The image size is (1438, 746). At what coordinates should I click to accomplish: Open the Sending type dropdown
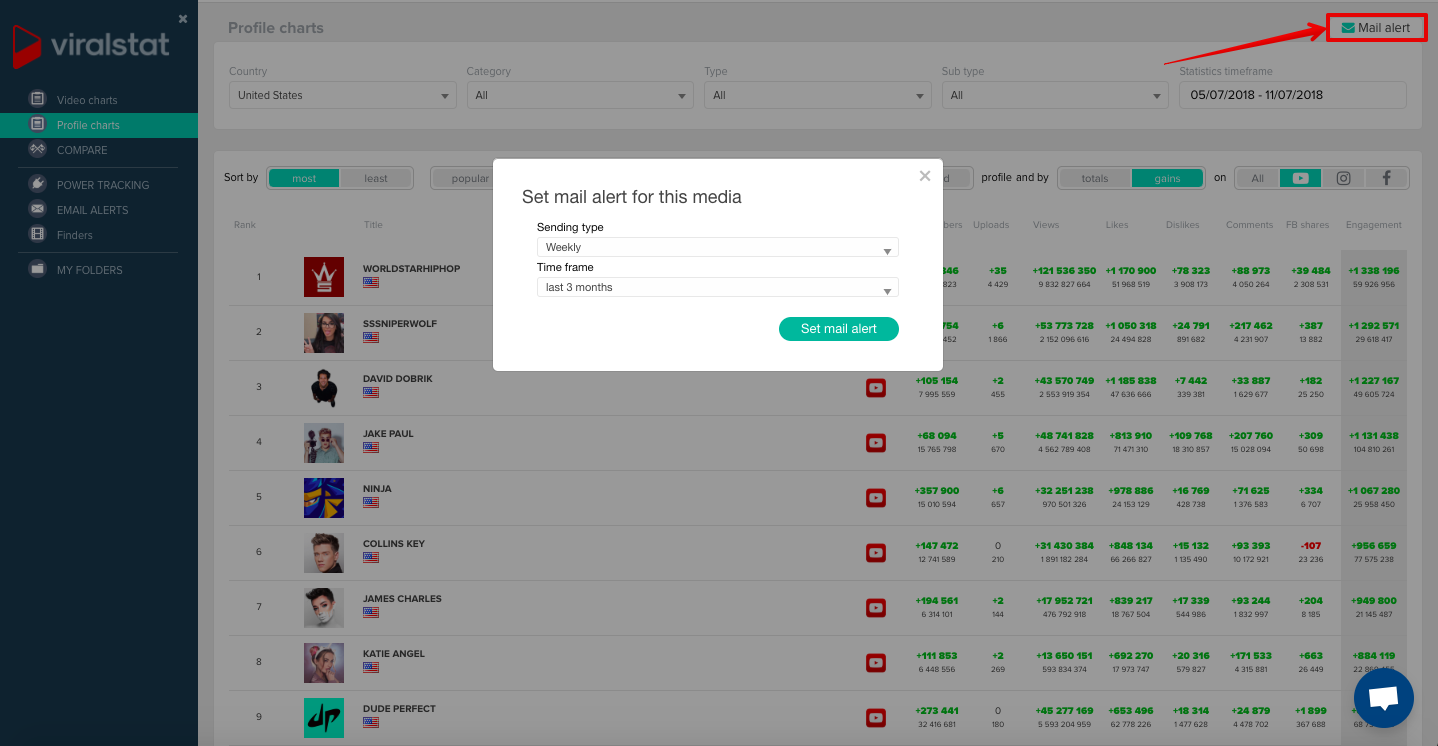pos(718,247)
